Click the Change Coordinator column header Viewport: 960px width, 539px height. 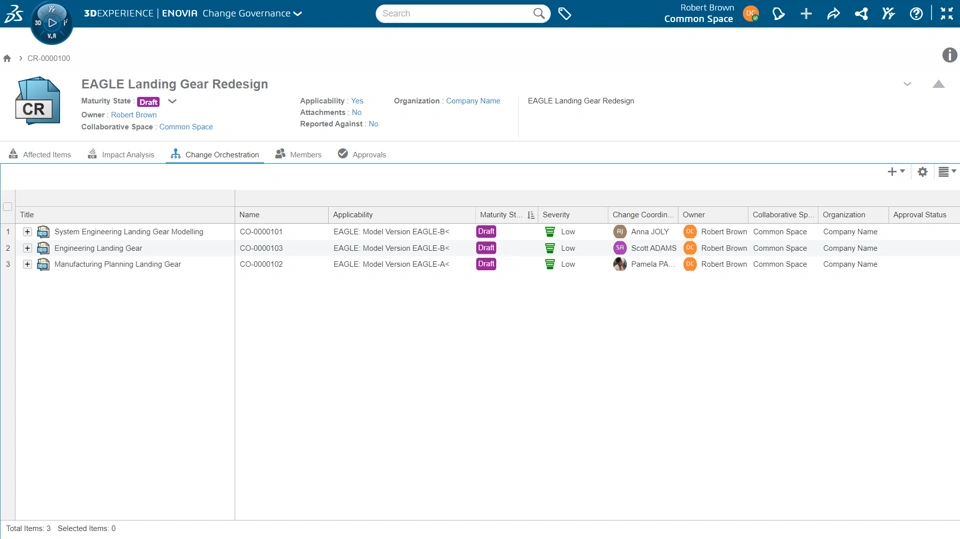pos(643,215)
